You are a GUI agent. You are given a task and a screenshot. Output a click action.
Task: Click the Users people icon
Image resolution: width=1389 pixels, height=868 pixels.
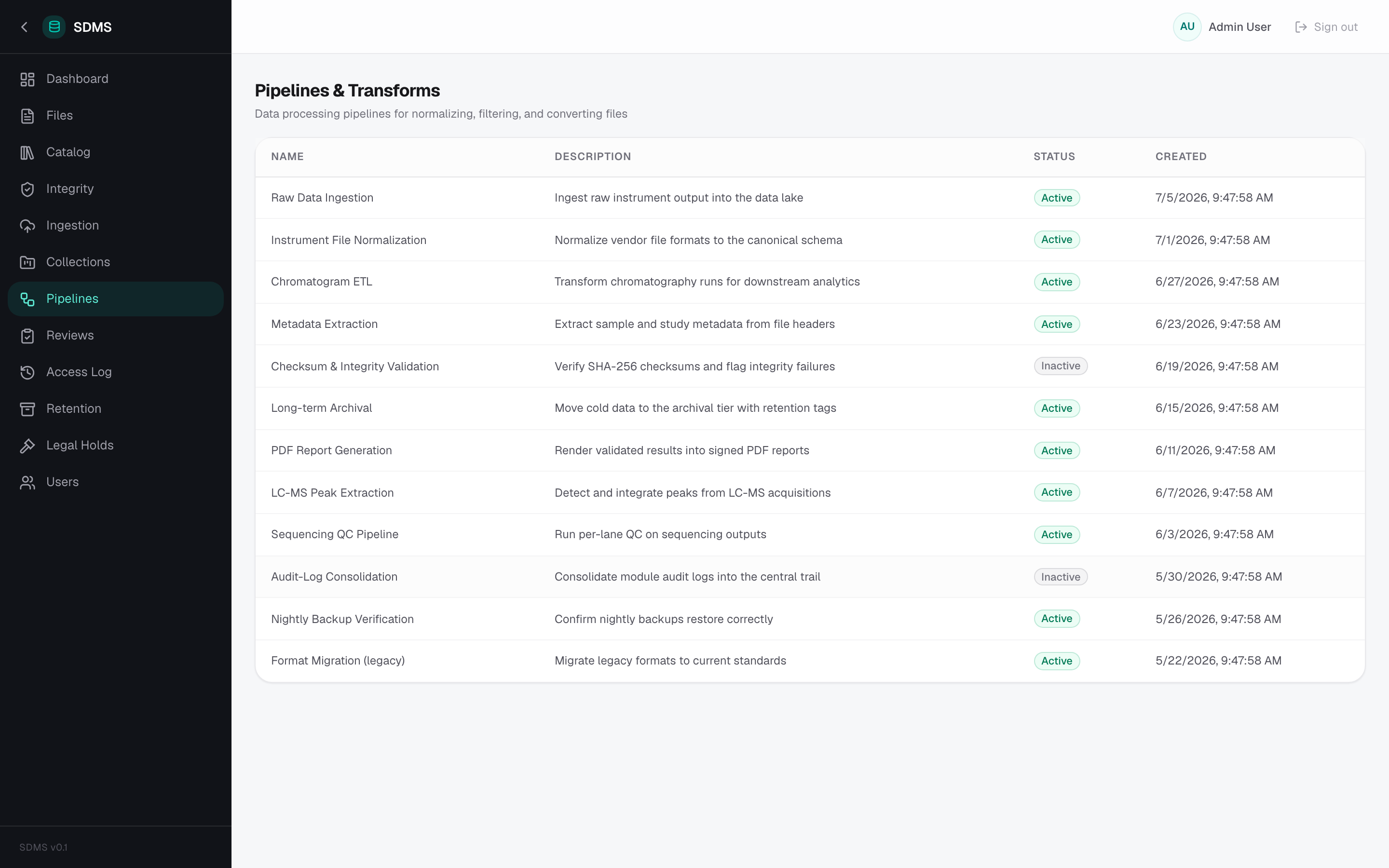pyautogui.click(x=27, y=483)
